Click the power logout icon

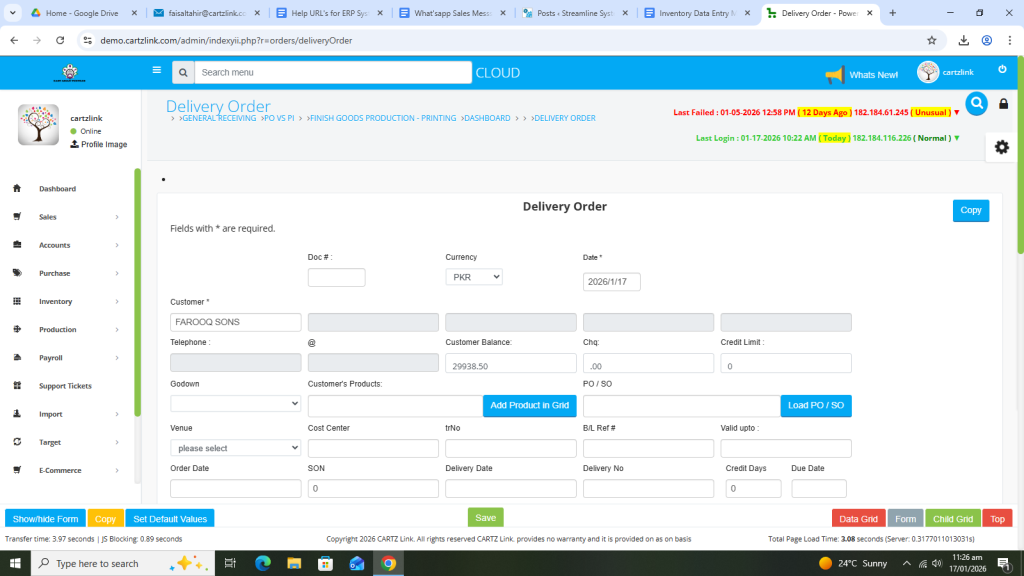click(x=1002, y=69)
